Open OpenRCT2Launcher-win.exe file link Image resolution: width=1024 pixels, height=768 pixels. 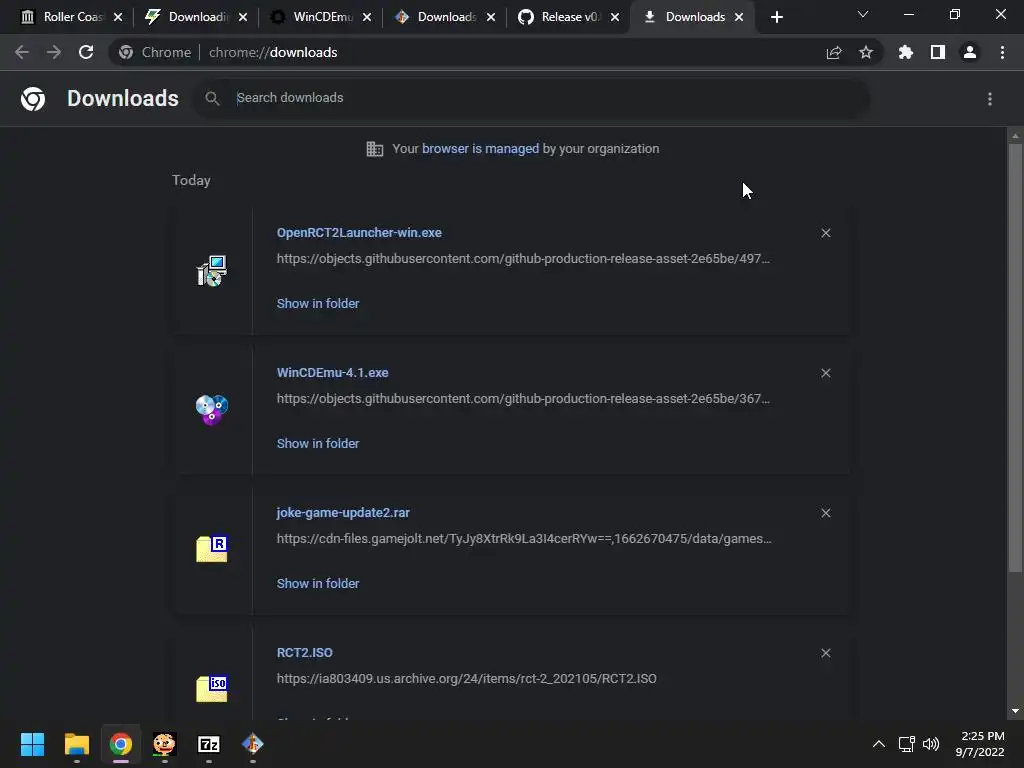(359, 233)
